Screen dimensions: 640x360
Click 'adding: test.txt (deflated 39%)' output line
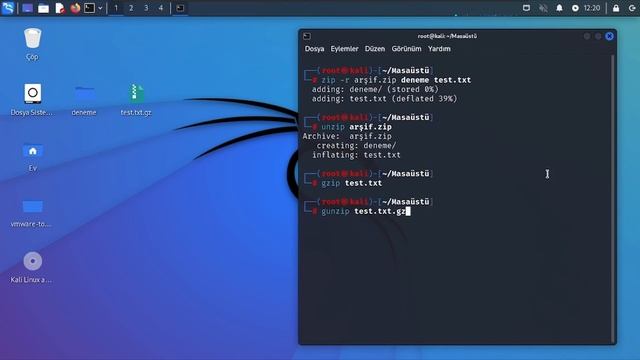pos(384,99)
